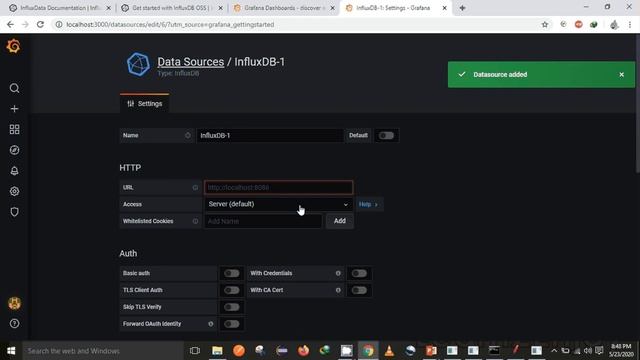Click the Add cookie button
This screenshot has height=360, width=640.
[340, 221]
